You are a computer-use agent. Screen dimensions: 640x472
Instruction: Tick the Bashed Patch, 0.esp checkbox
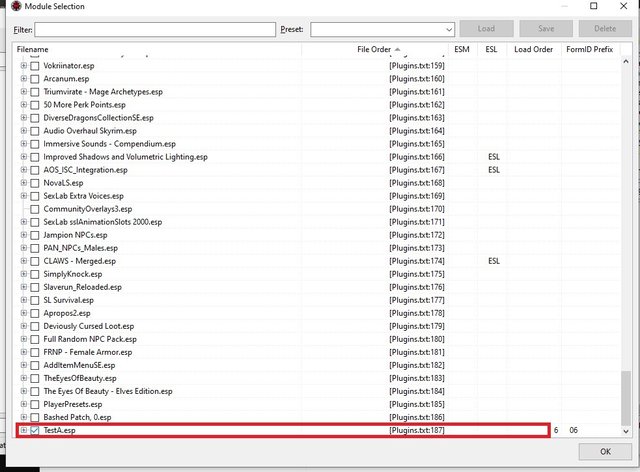[x=36, y=417]
